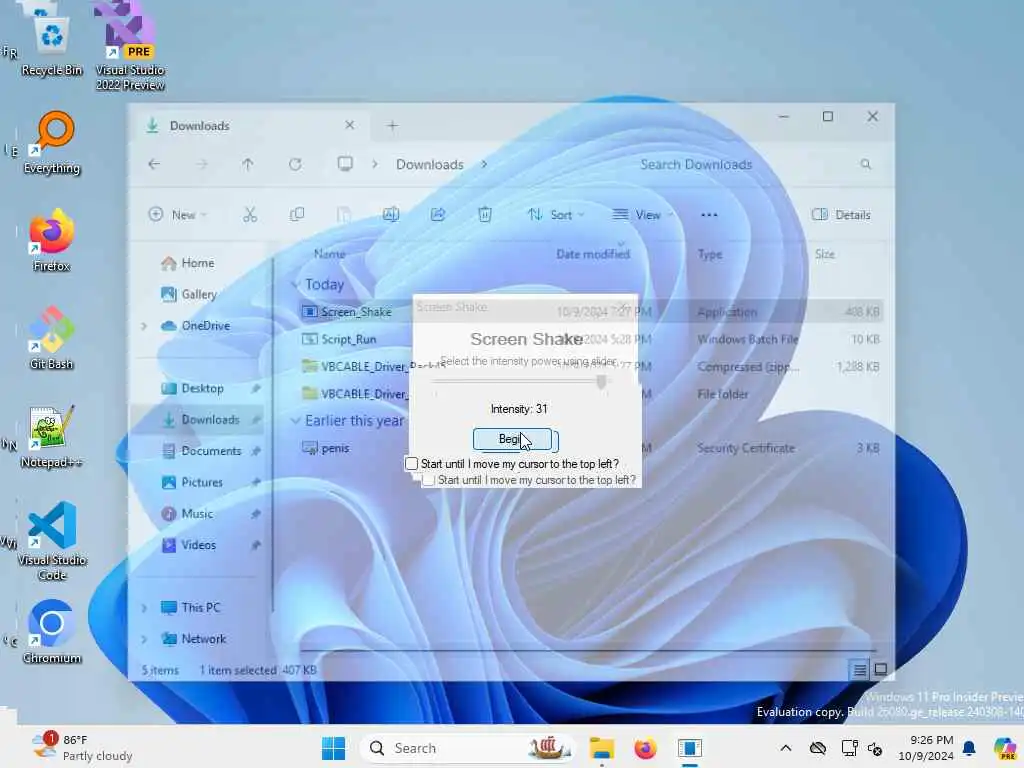Collapse the Earlier this year group

pos(295,421)
